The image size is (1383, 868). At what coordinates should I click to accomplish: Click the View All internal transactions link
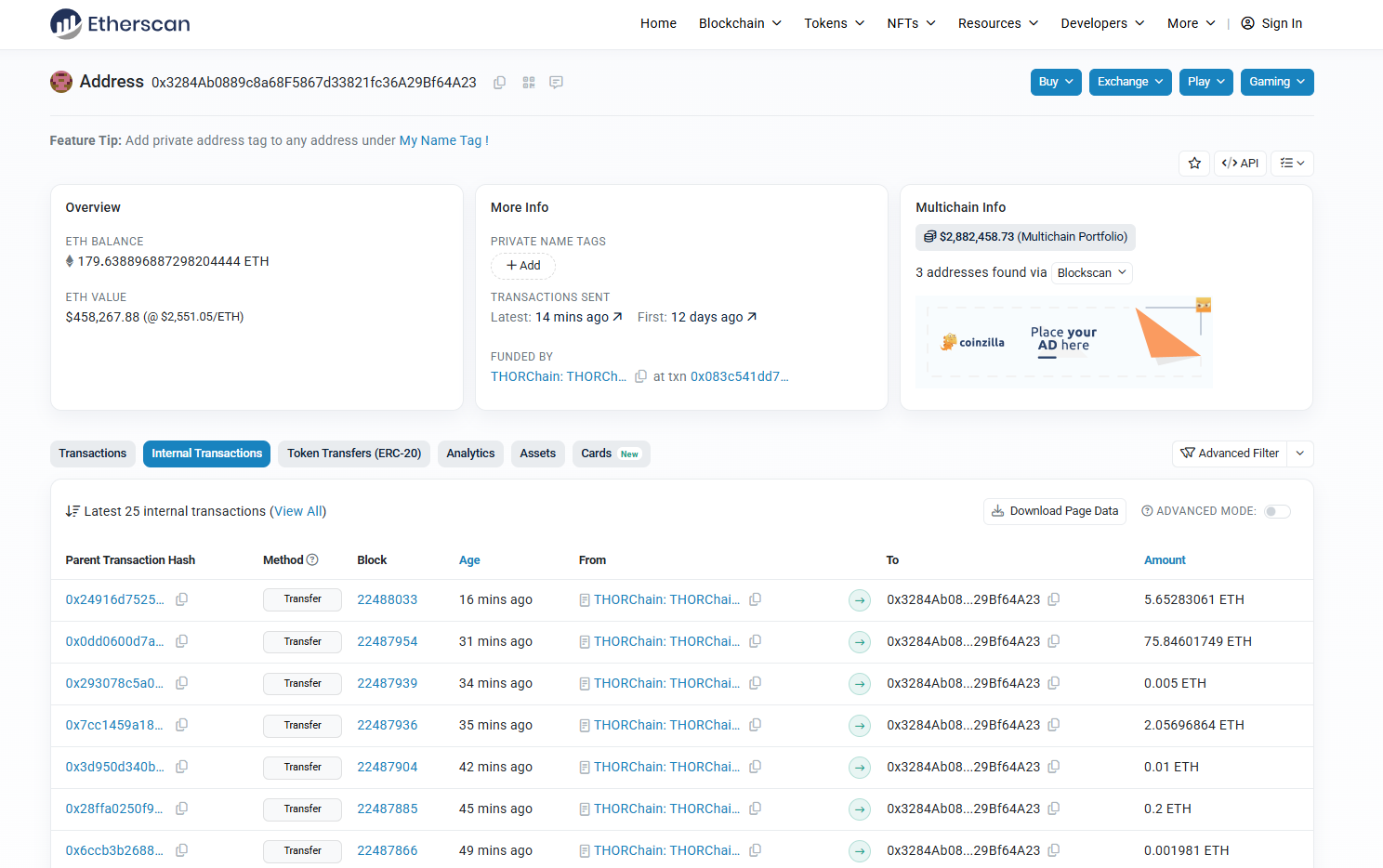pyautogui.click(x=297, y=511)
